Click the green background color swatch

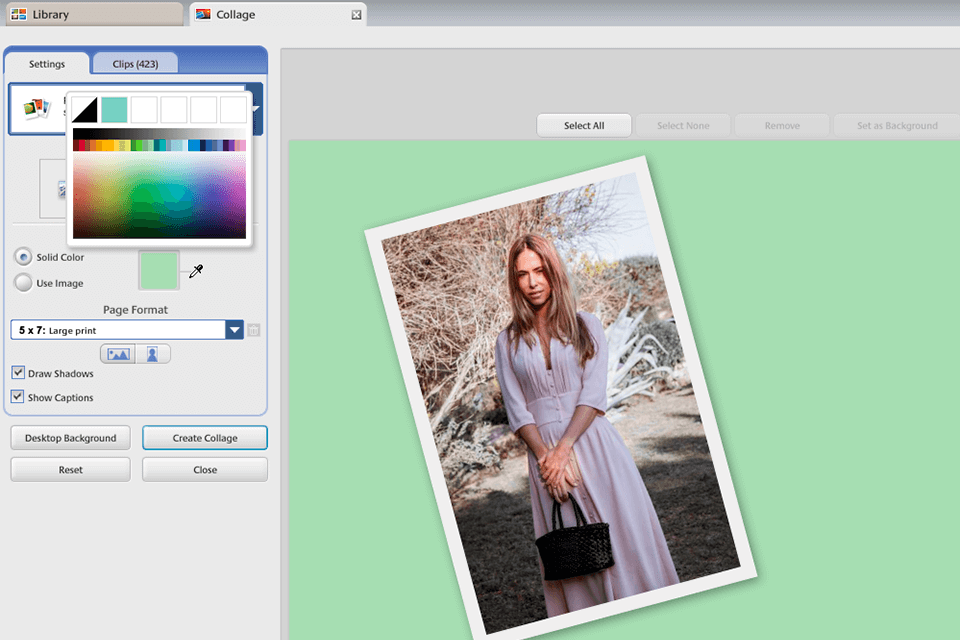tap(158, 270)
